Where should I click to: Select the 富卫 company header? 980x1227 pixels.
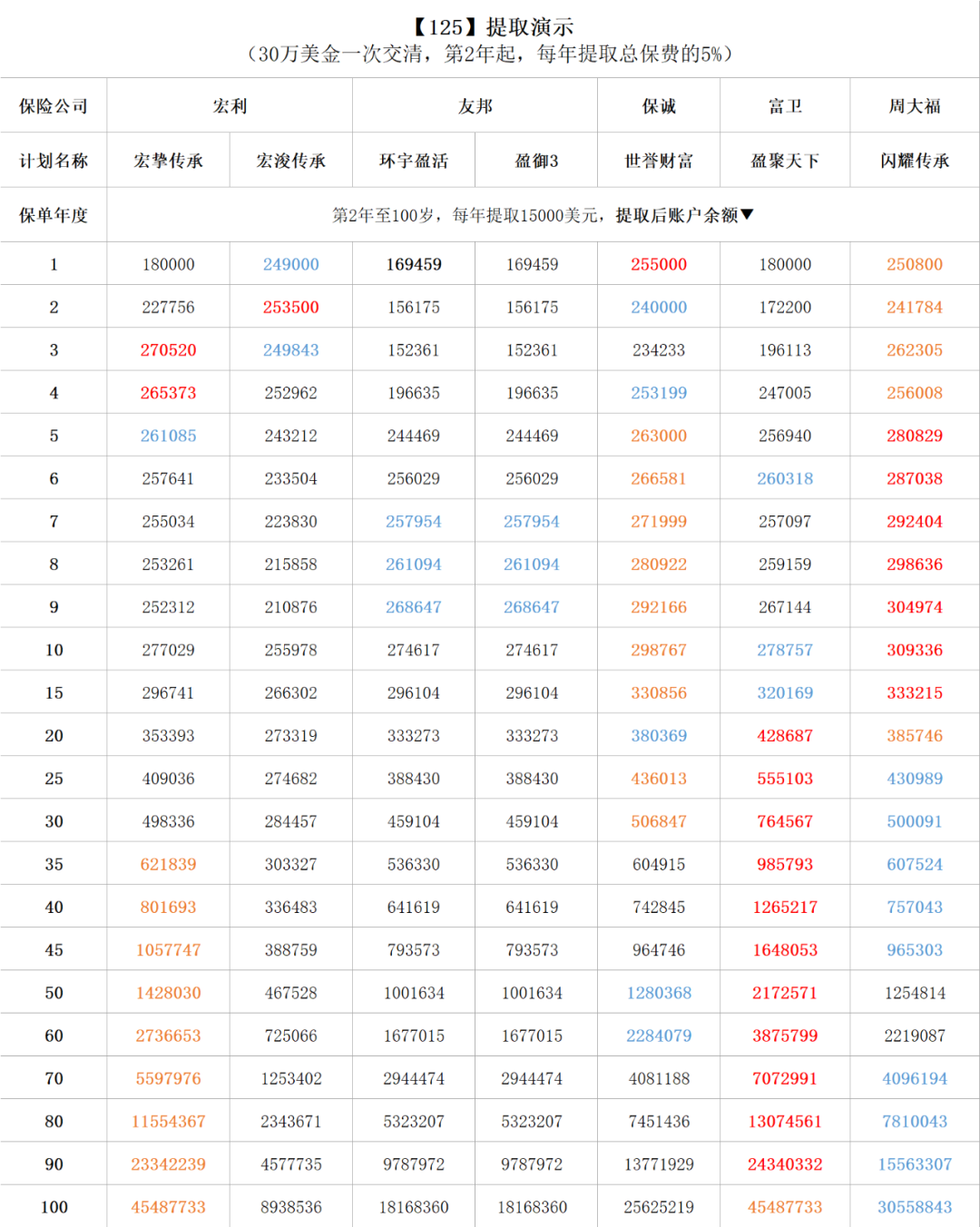[x=785, y=106]
